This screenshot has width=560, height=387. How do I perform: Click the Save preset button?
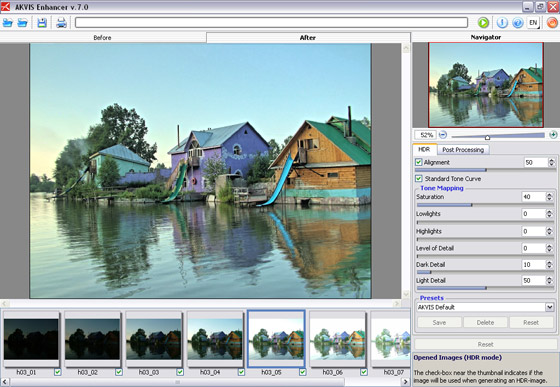pos(439,322)
